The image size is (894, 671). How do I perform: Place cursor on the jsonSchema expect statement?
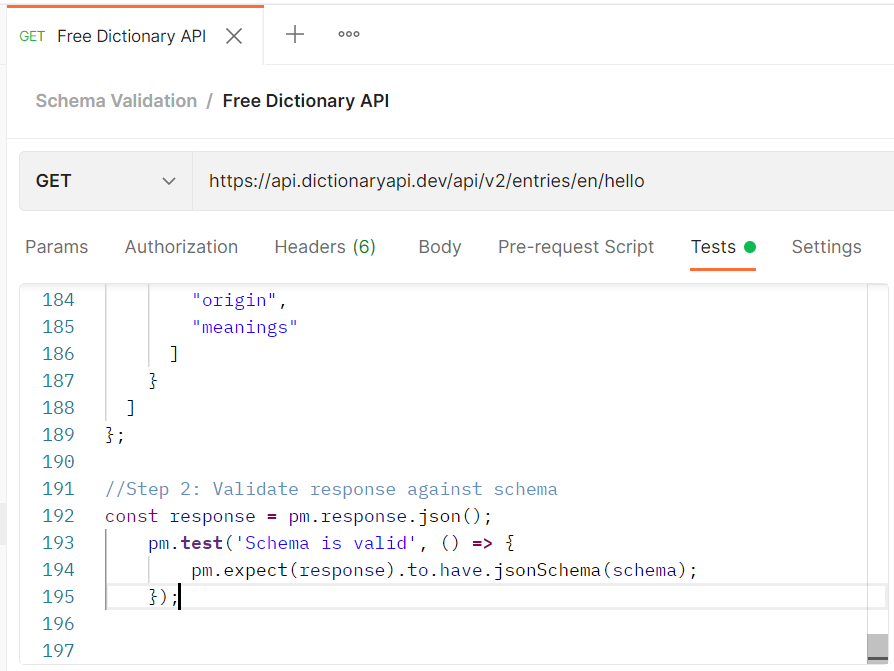[440, 569]
